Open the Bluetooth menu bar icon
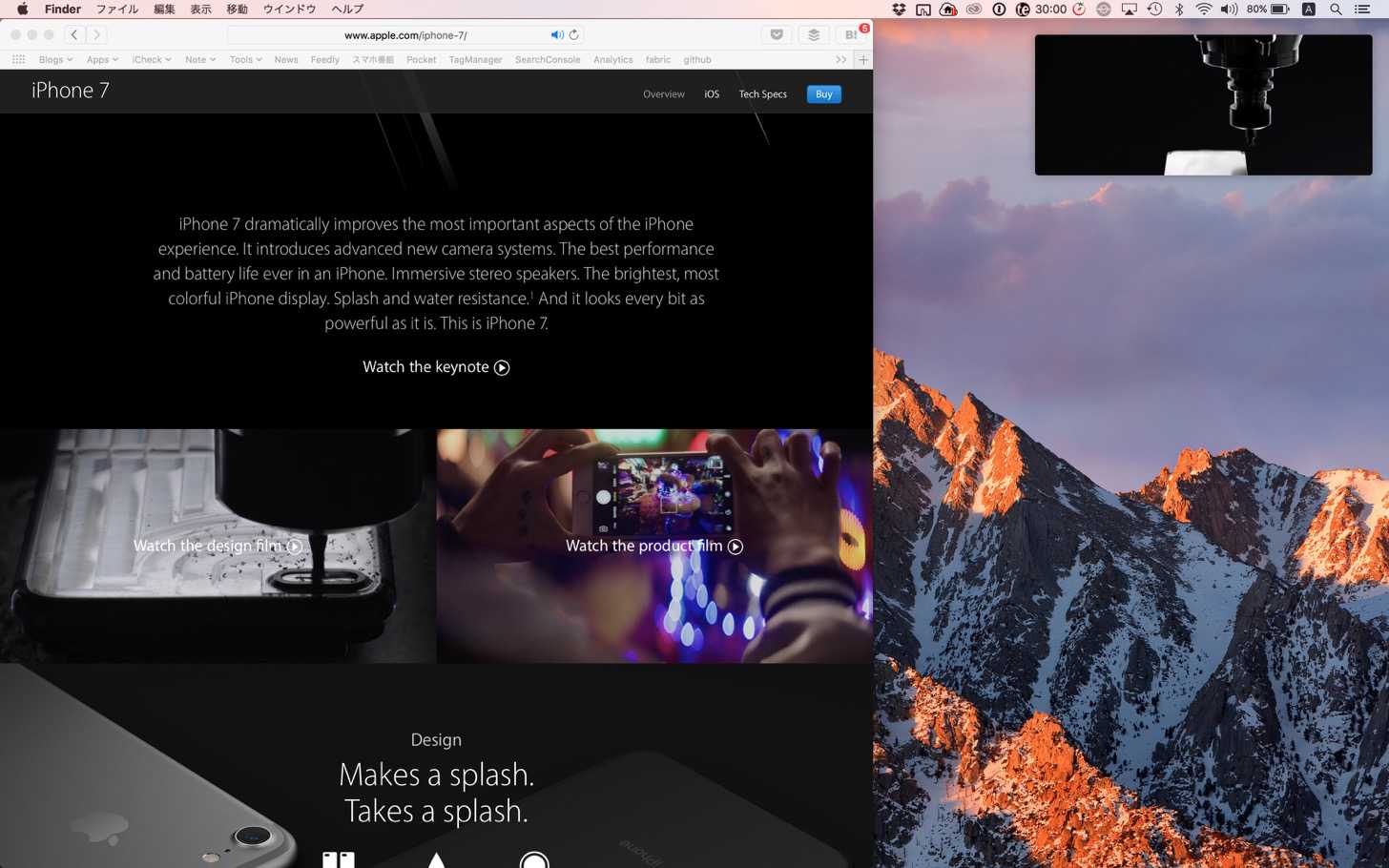 [x=1179, y=10]
